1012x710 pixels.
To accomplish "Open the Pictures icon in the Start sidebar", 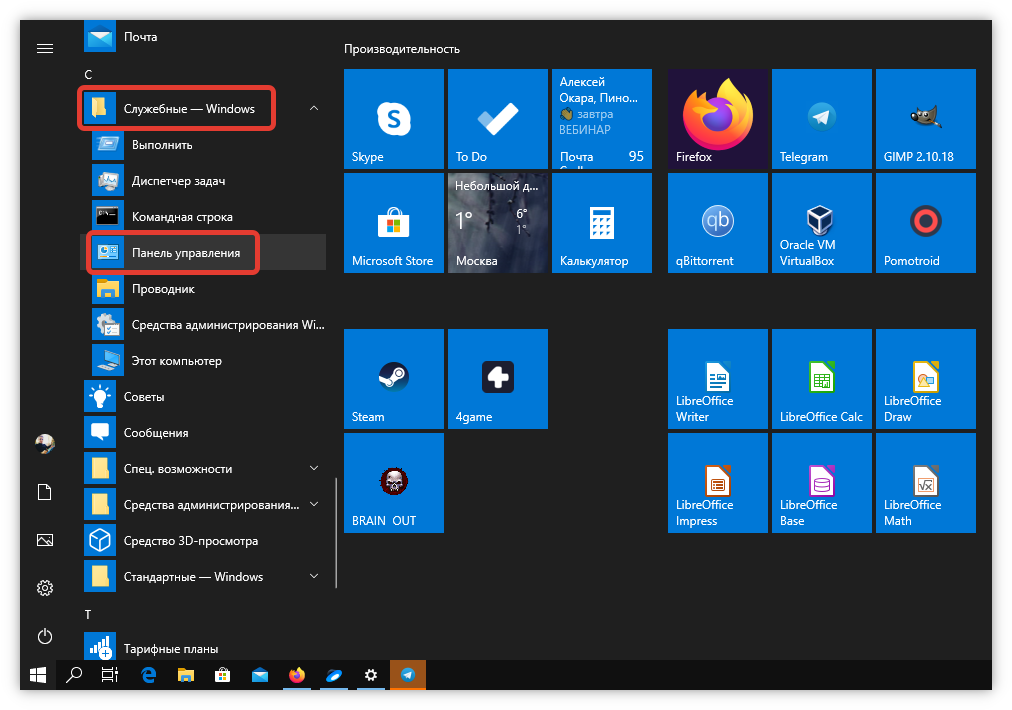I will [x=45, y=540].
